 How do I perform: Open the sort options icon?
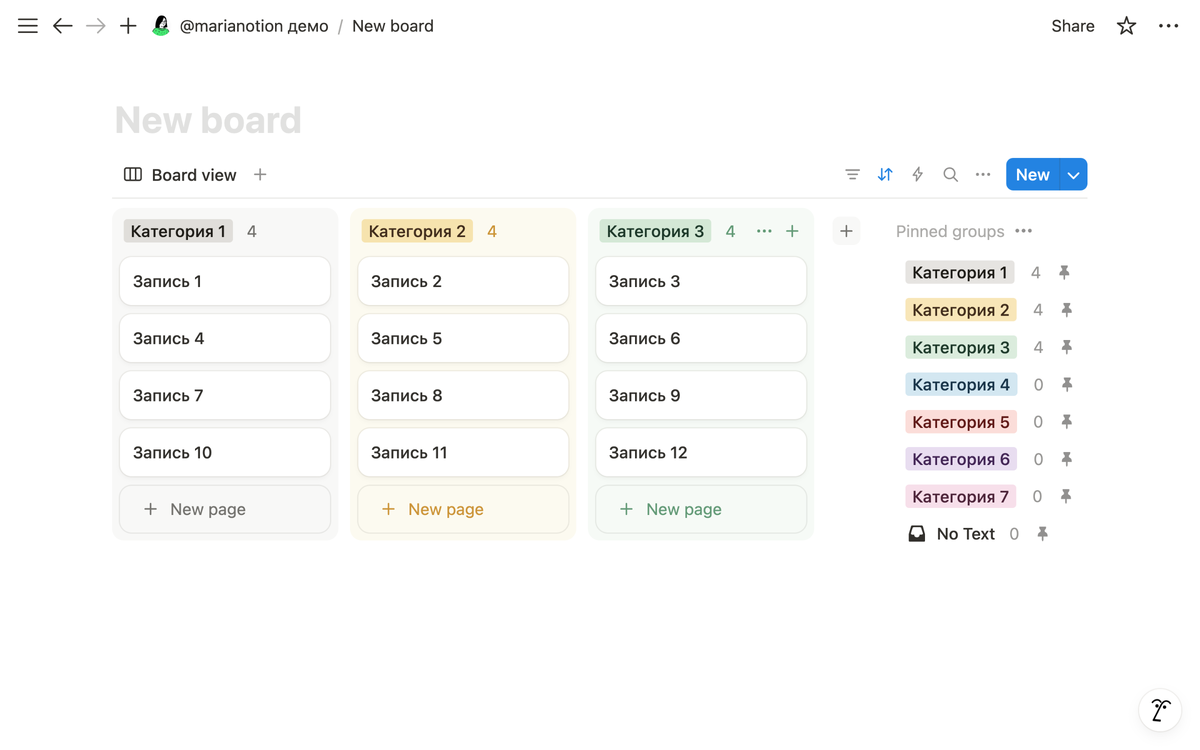(885, 175)
